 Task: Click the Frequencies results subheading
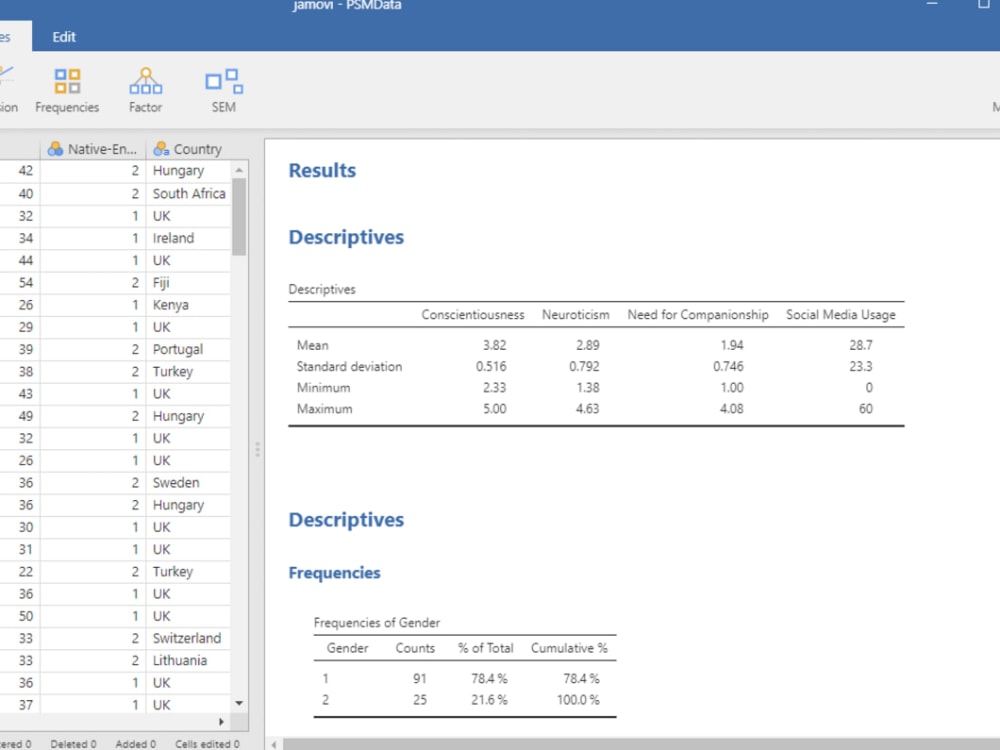pyautogui.click(x=334, y=573)
